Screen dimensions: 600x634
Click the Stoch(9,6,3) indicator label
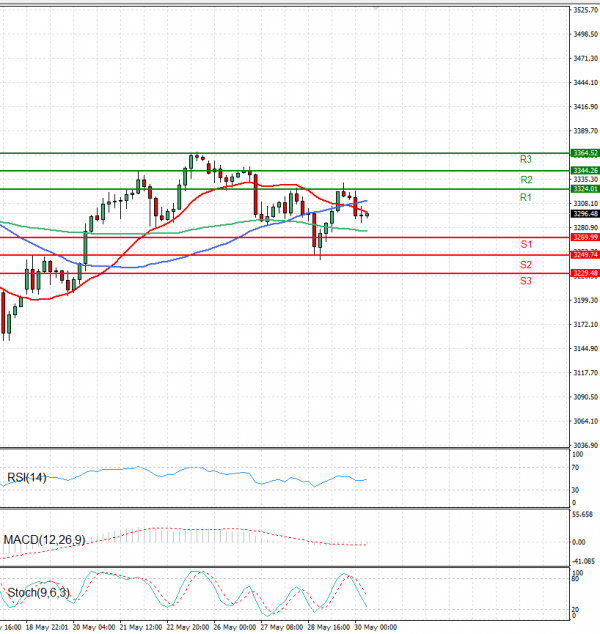tap(37, 593)
